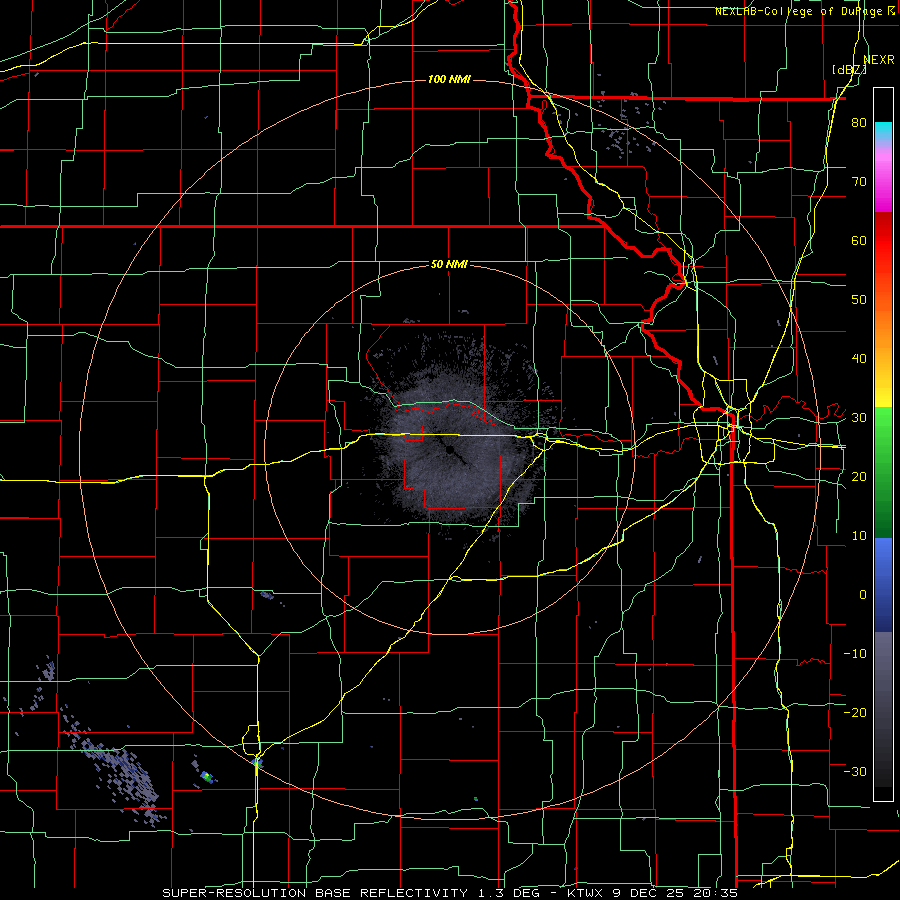The height and width of the screenshot is (900, 900).
Task: Click the red segment of color bar
Action: tap(883, 241)
